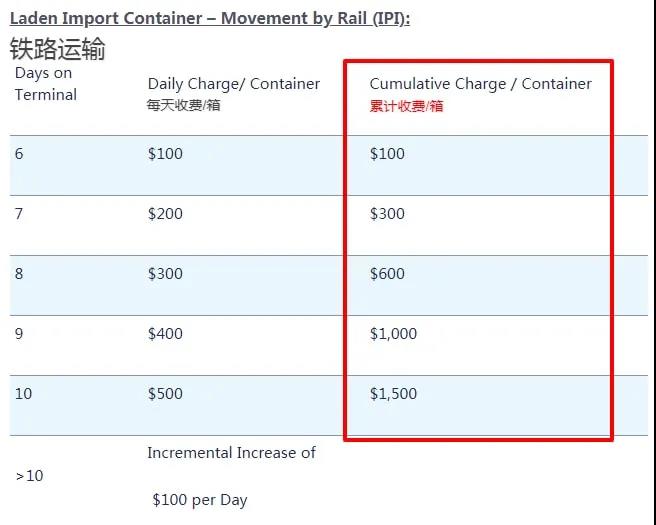Click the Cumulative Charge / Container header
Screen dimensions: 656x525
pos(480,84)
